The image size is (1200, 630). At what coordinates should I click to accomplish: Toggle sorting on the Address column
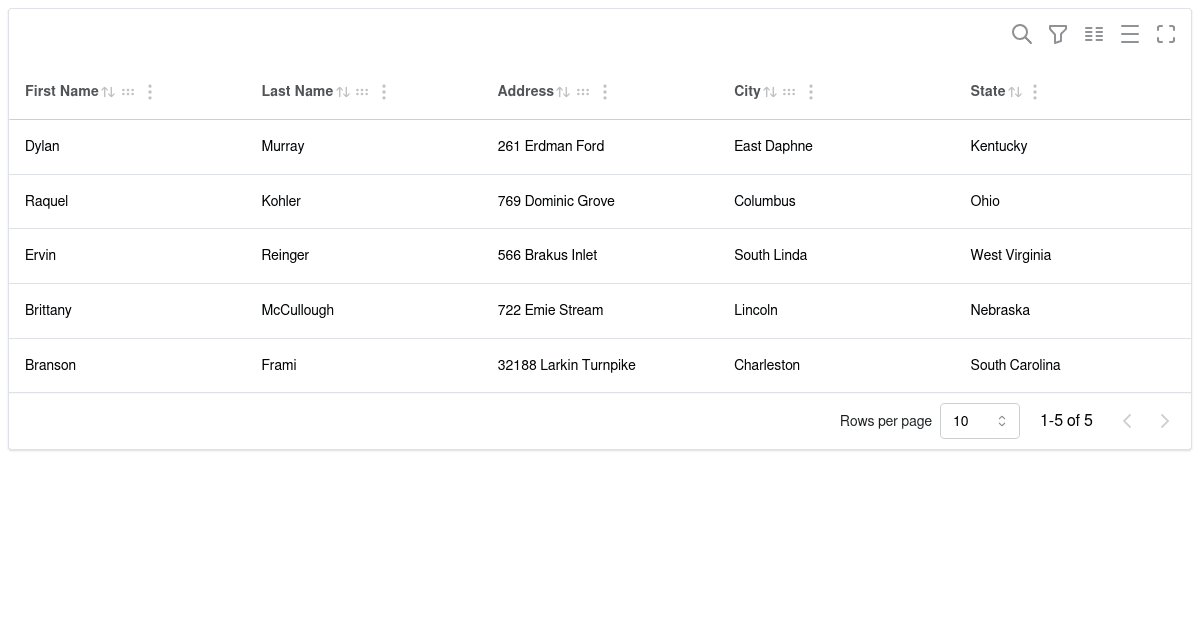tap(563, 91)
